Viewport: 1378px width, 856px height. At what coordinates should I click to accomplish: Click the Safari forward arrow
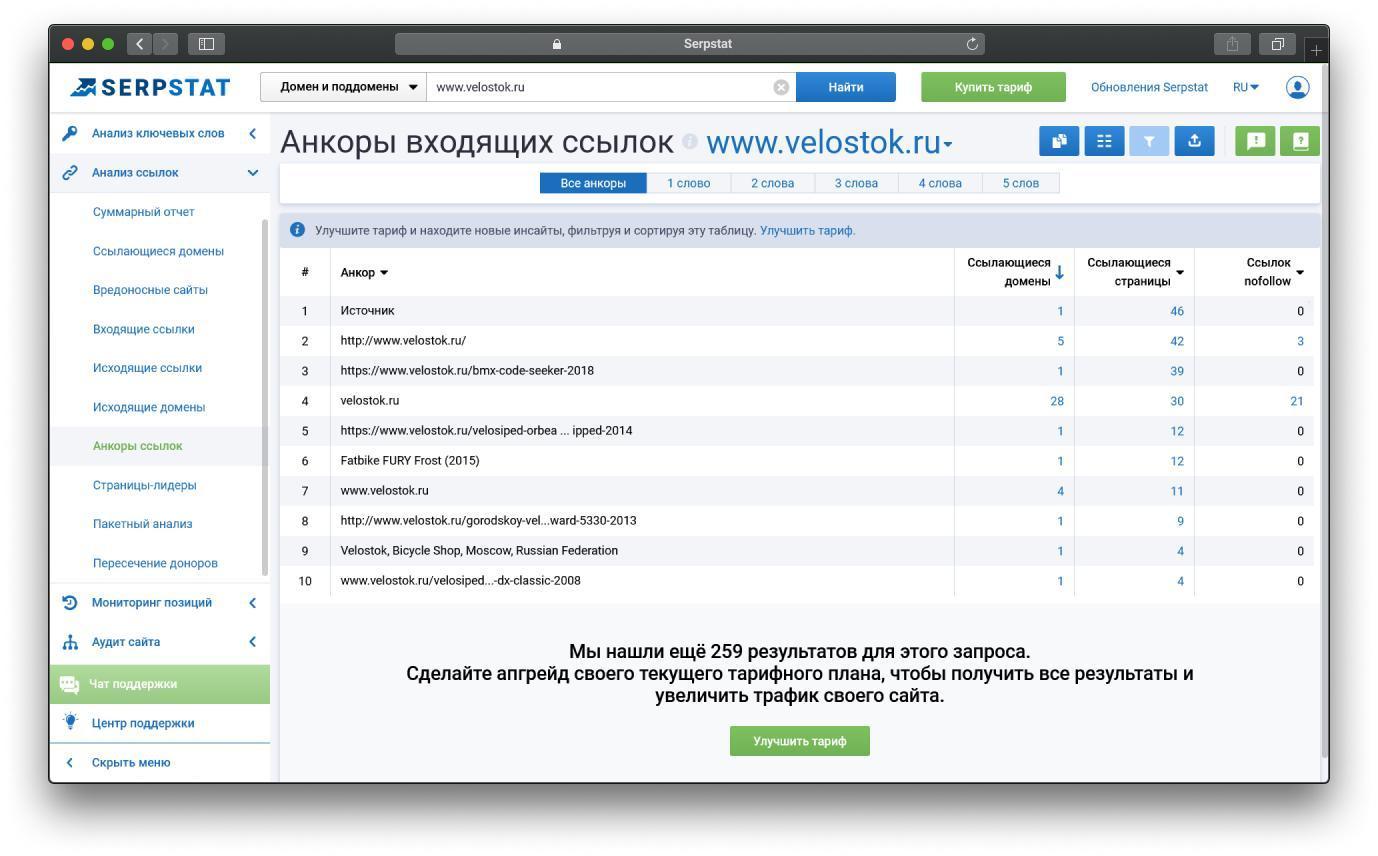[165, 44]
